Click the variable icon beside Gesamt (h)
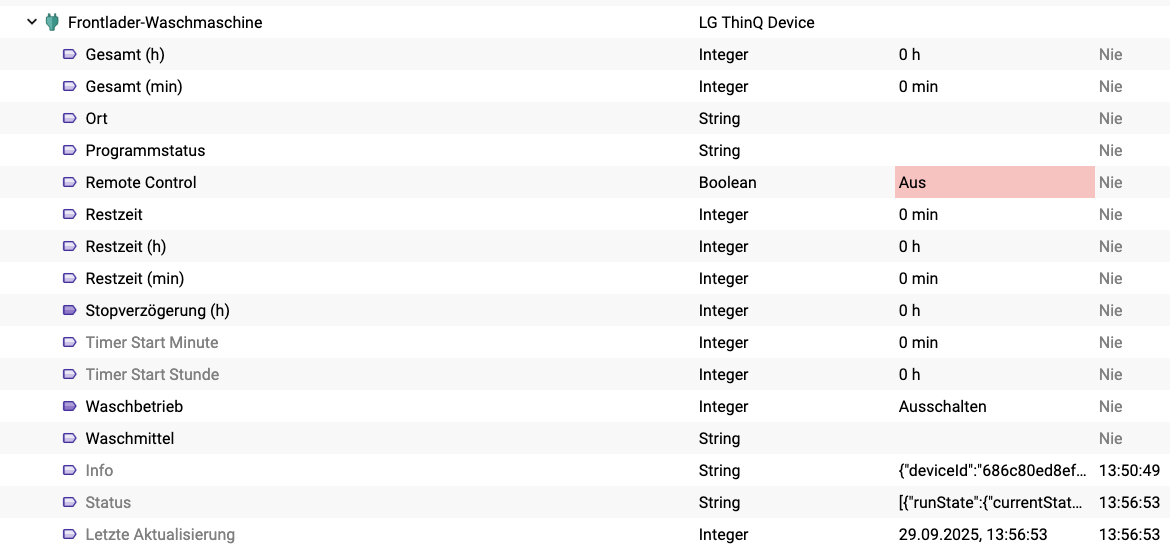This screenshot has height=550, width=1170. [70, 55]
